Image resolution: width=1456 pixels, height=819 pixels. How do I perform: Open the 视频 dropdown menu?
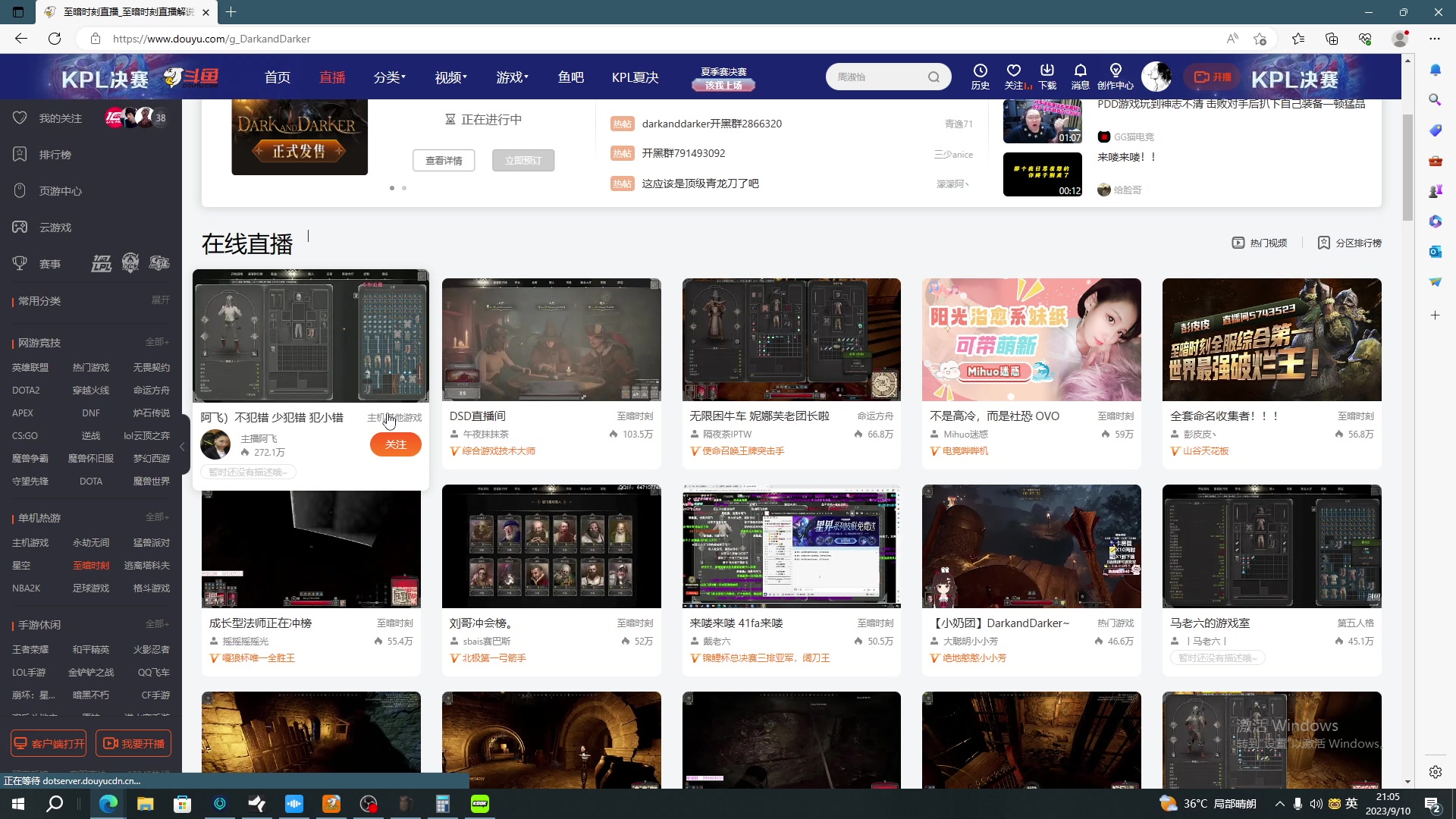pos(451,77)
